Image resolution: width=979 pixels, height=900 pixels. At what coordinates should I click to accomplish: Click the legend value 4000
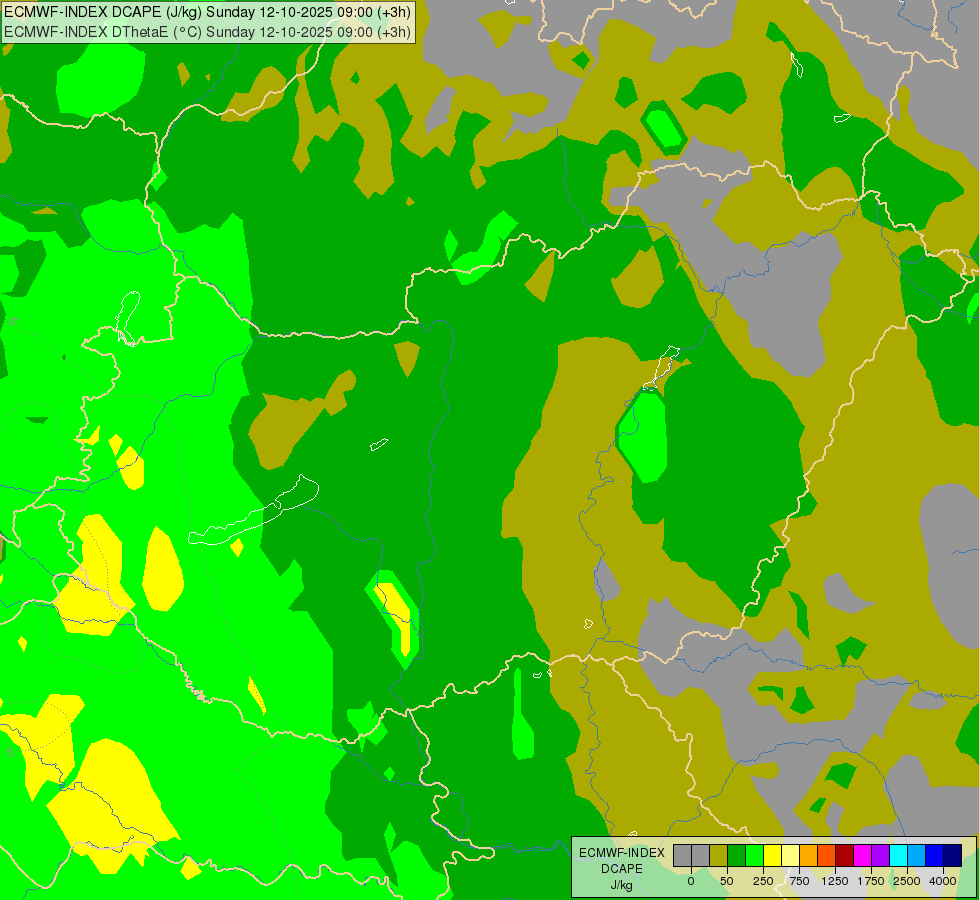coord(943,881)
